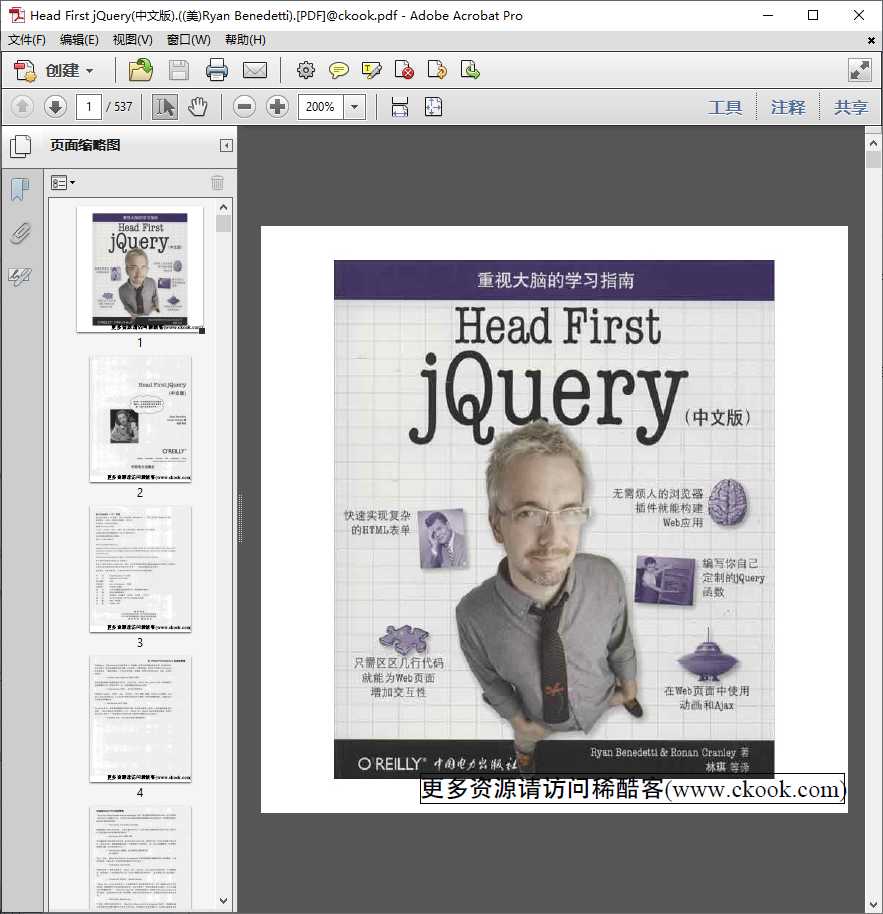Add a sticky note comment
Viewport: 883px width, 914px height.
coord(339,71)
